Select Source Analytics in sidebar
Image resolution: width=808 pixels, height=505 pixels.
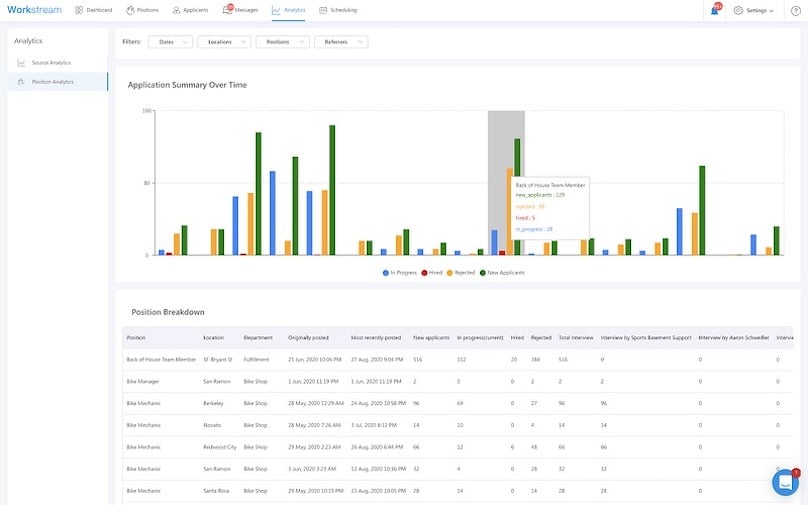(x=51, y=62)
